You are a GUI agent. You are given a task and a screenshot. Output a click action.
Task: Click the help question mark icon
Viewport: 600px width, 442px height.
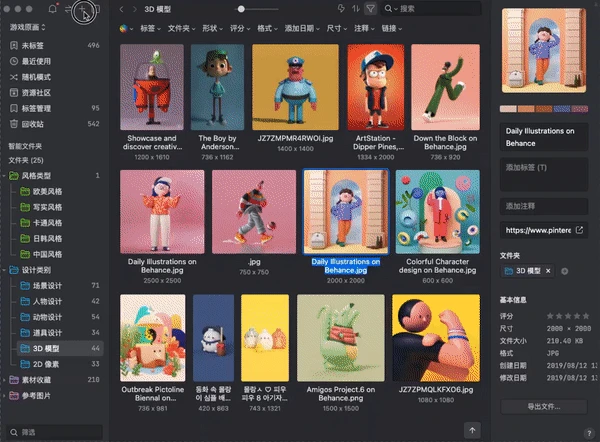589,433
